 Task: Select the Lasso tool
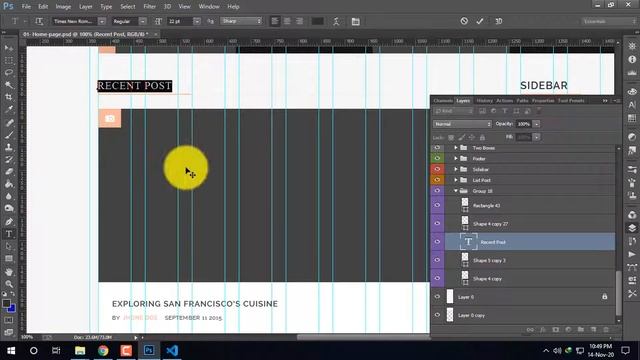[9, 73]
